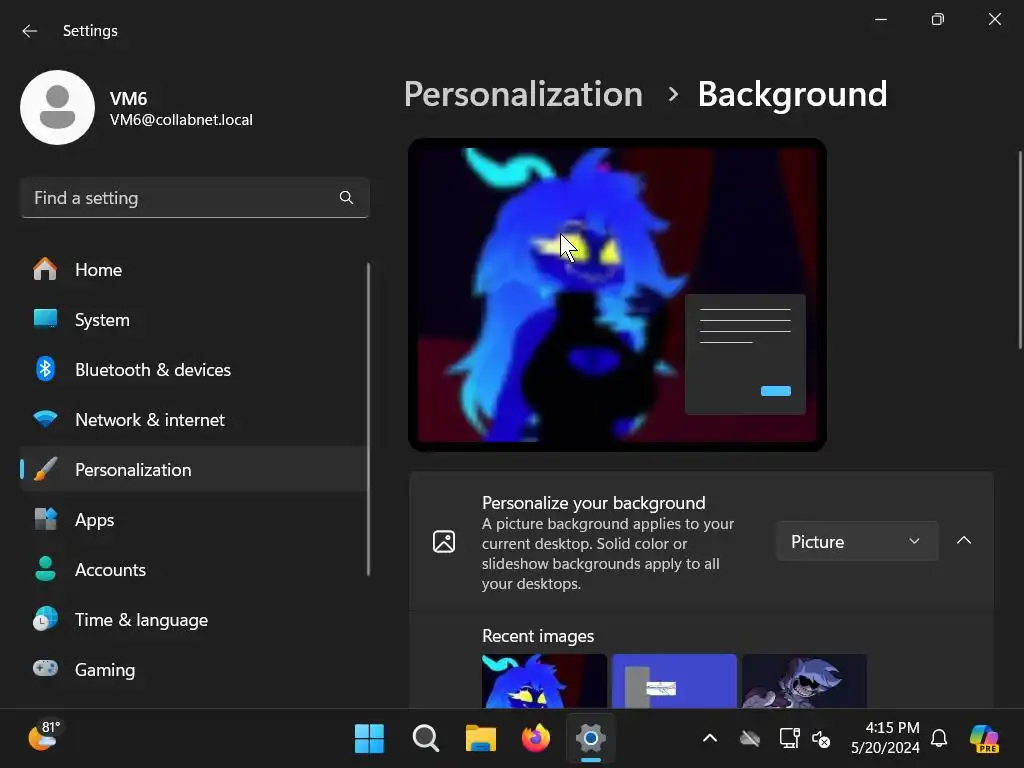Click the System monitor icon
The image size is (1024, 768).
pos(45,319)
